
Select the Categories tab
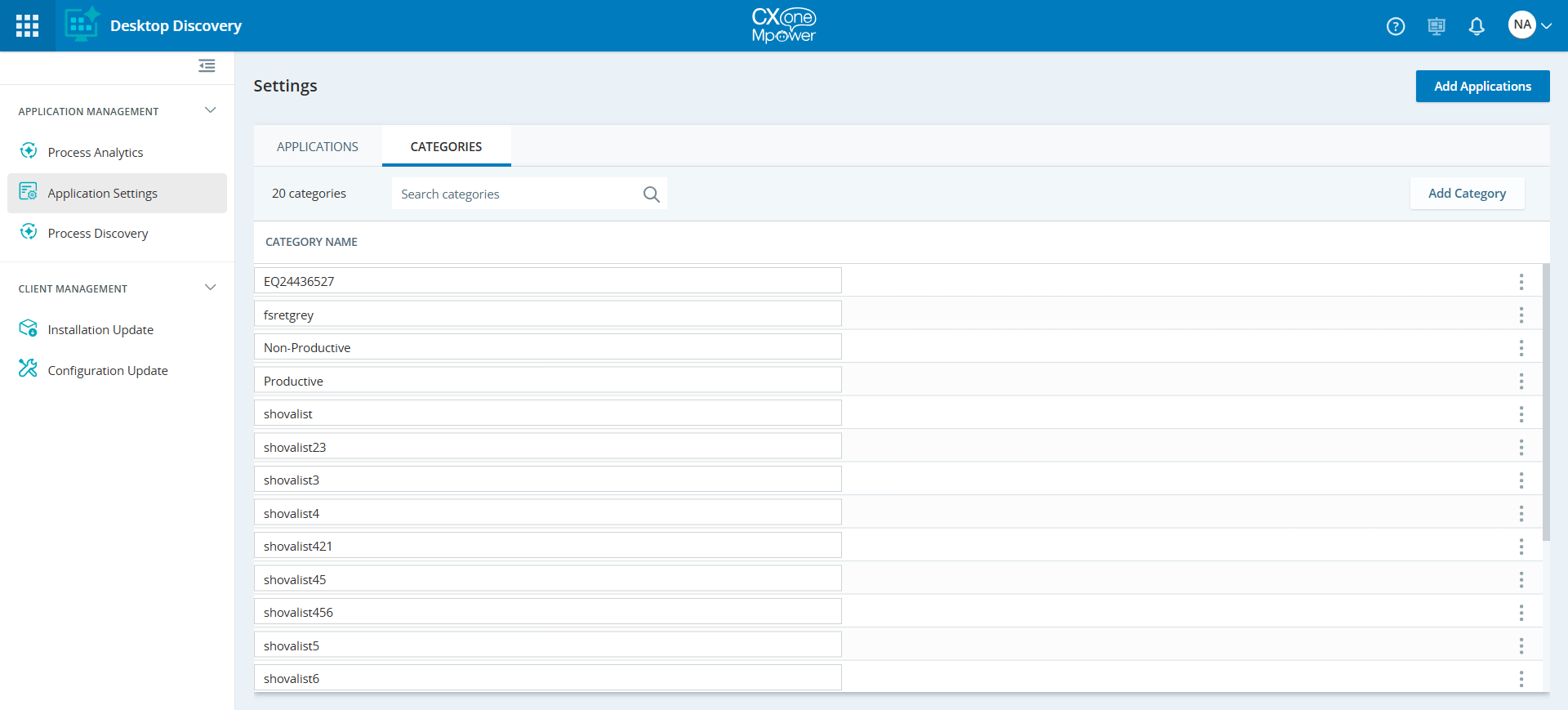[446, 147]
